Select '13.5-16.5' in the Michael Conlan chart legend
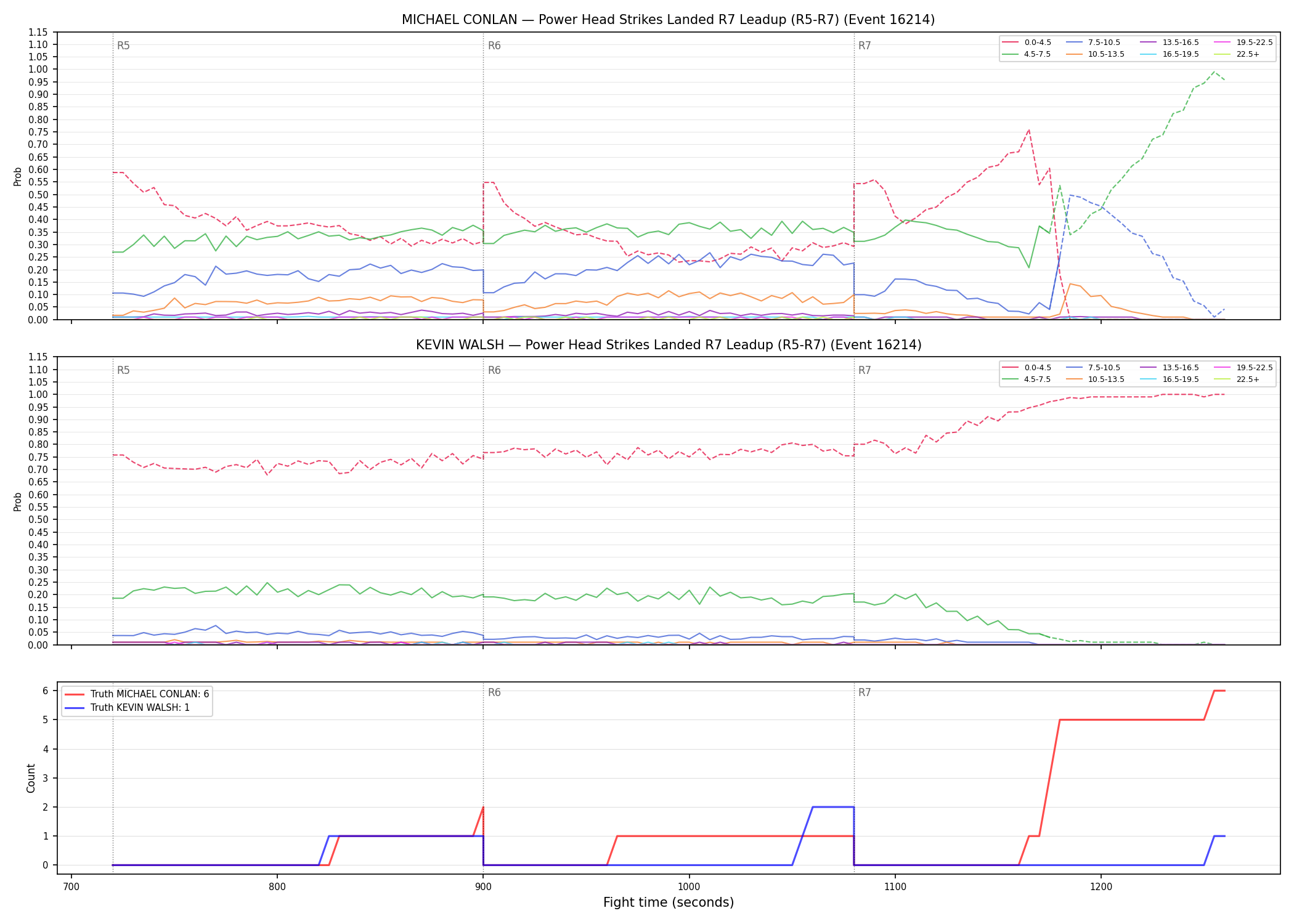Viewport: 1294px width, 924px height. 1171,43
